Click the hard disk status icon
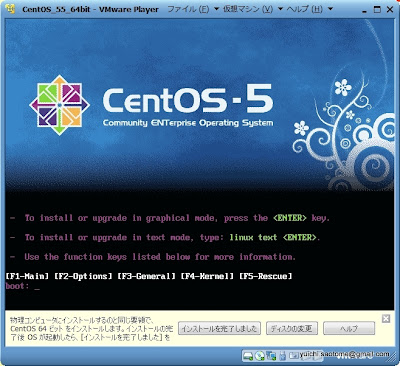This screenshot has height=366, width=400. click(248, 356)
